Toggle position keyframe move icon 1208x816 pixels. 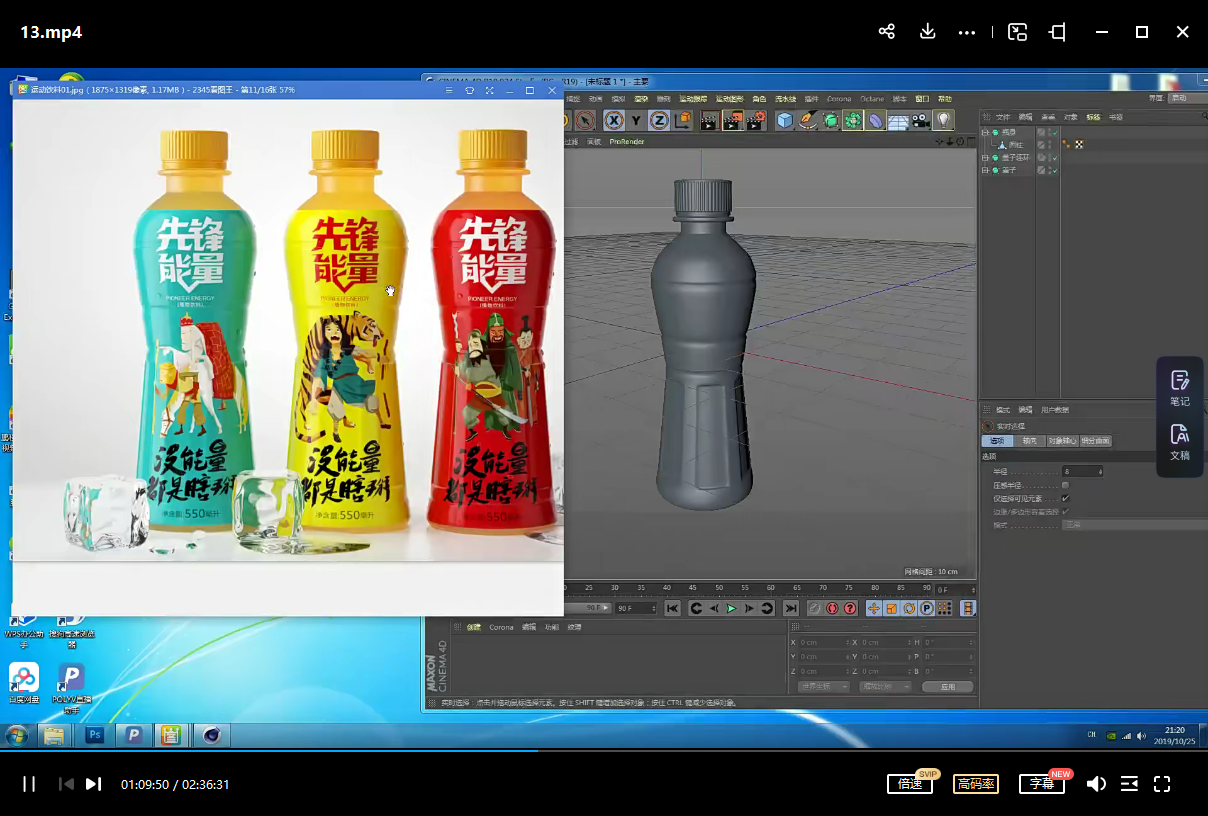[874, 608]
